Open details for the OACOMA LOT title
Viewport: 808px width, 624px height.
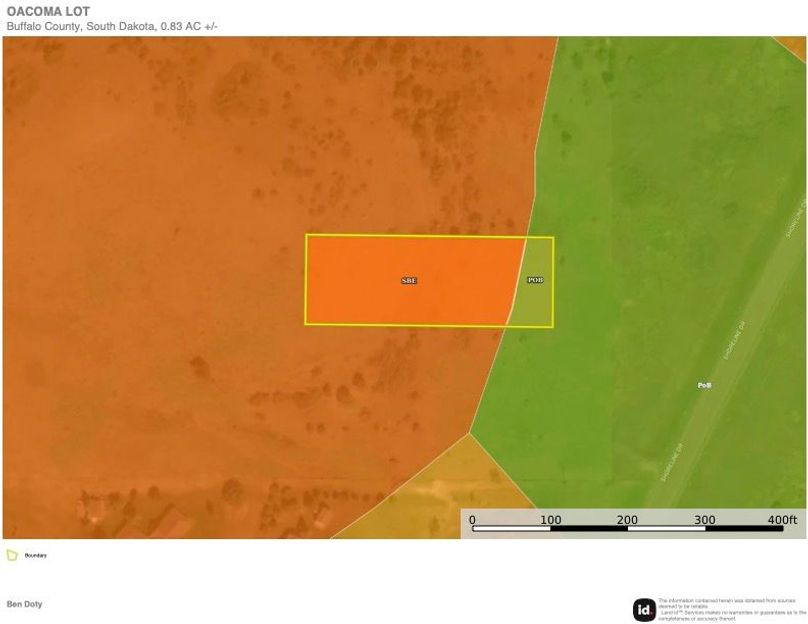point(49,12)
